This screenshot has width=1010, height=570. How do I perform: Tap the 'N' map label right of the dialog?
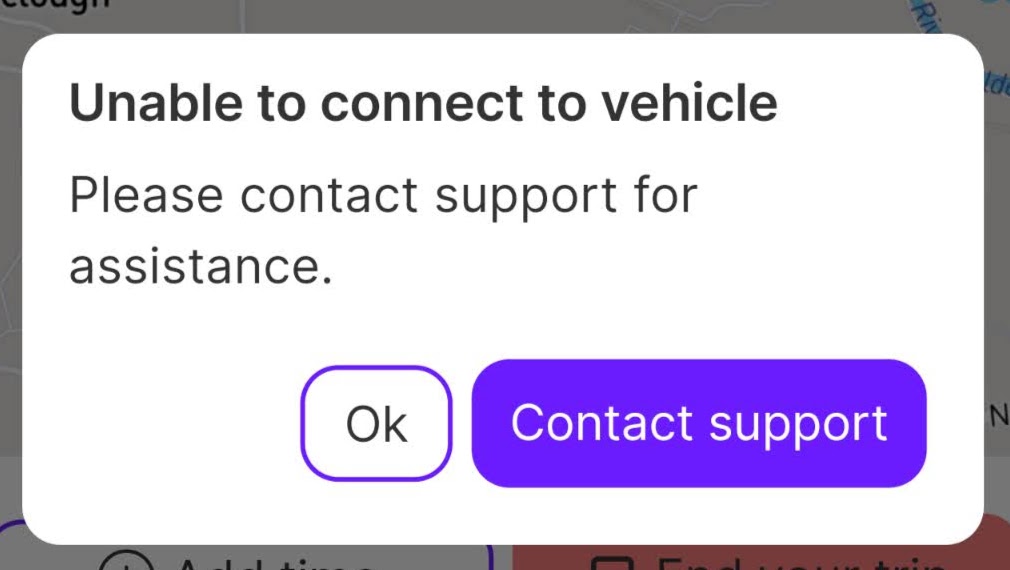coord(998,417)
